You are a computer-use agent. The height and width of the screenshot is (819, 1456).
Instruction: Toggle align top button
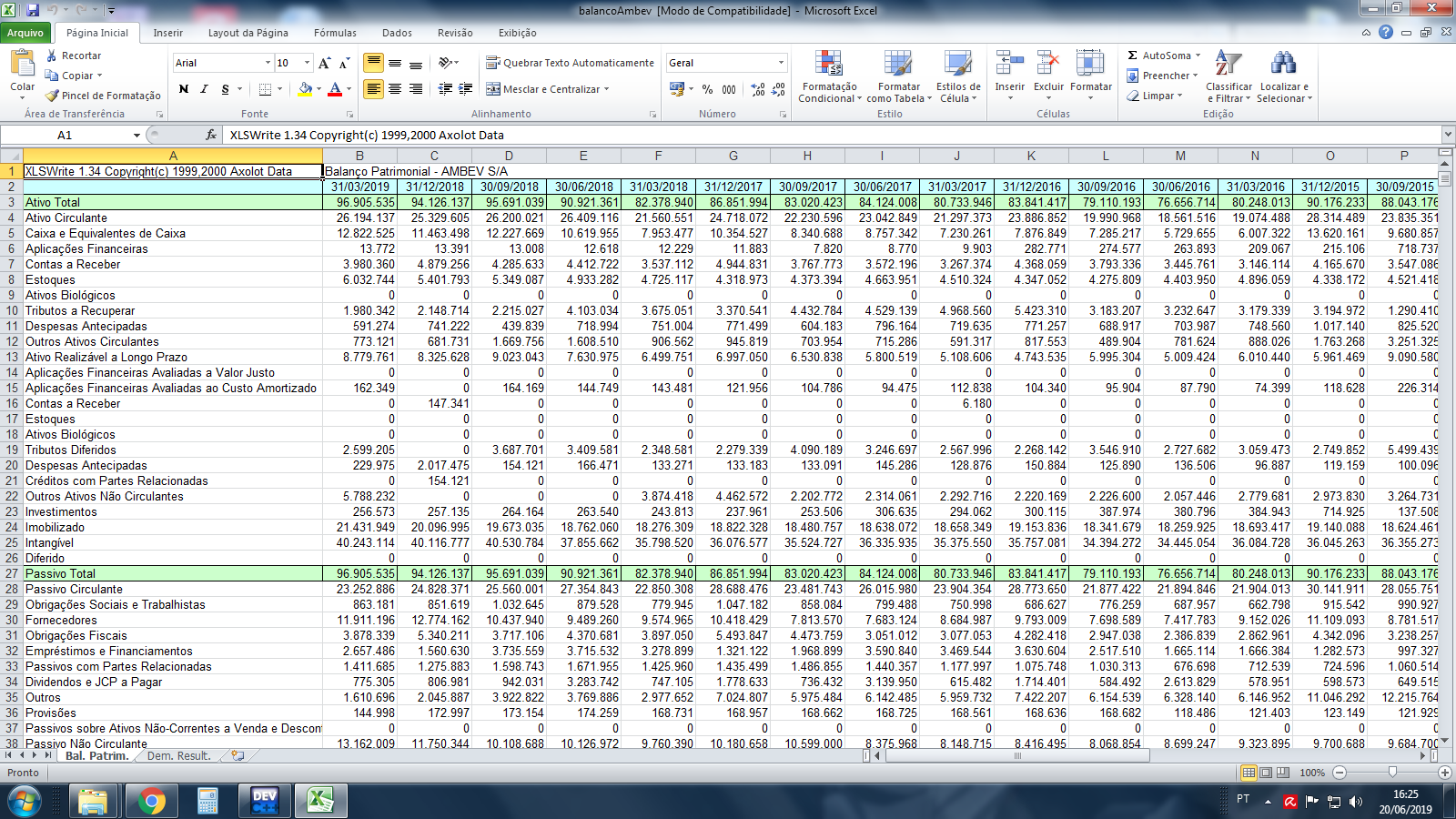373,63
